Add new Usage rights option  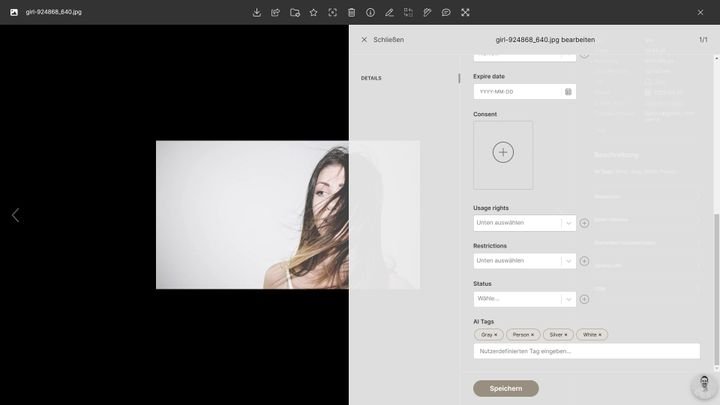coord(584,223)
